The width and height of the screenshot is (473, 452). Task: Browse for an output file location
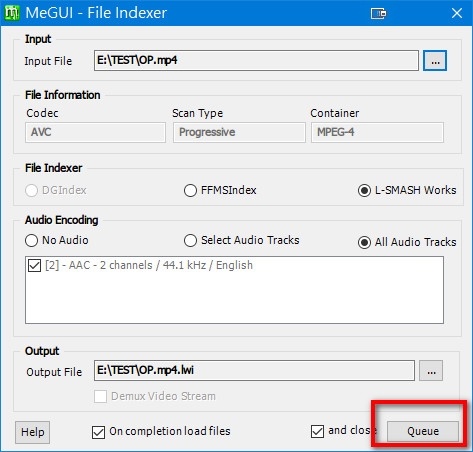click(431, 370)
